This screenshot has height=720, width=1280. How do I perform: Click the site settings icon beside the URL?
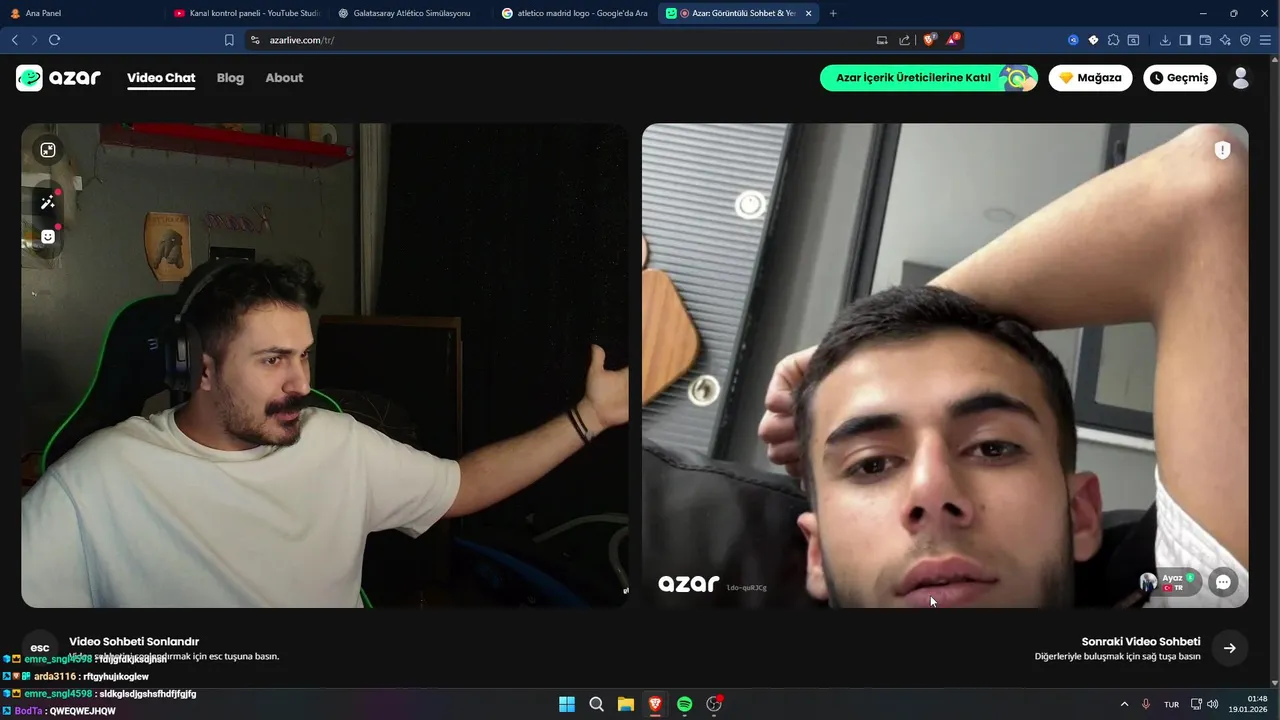point(255,40)
